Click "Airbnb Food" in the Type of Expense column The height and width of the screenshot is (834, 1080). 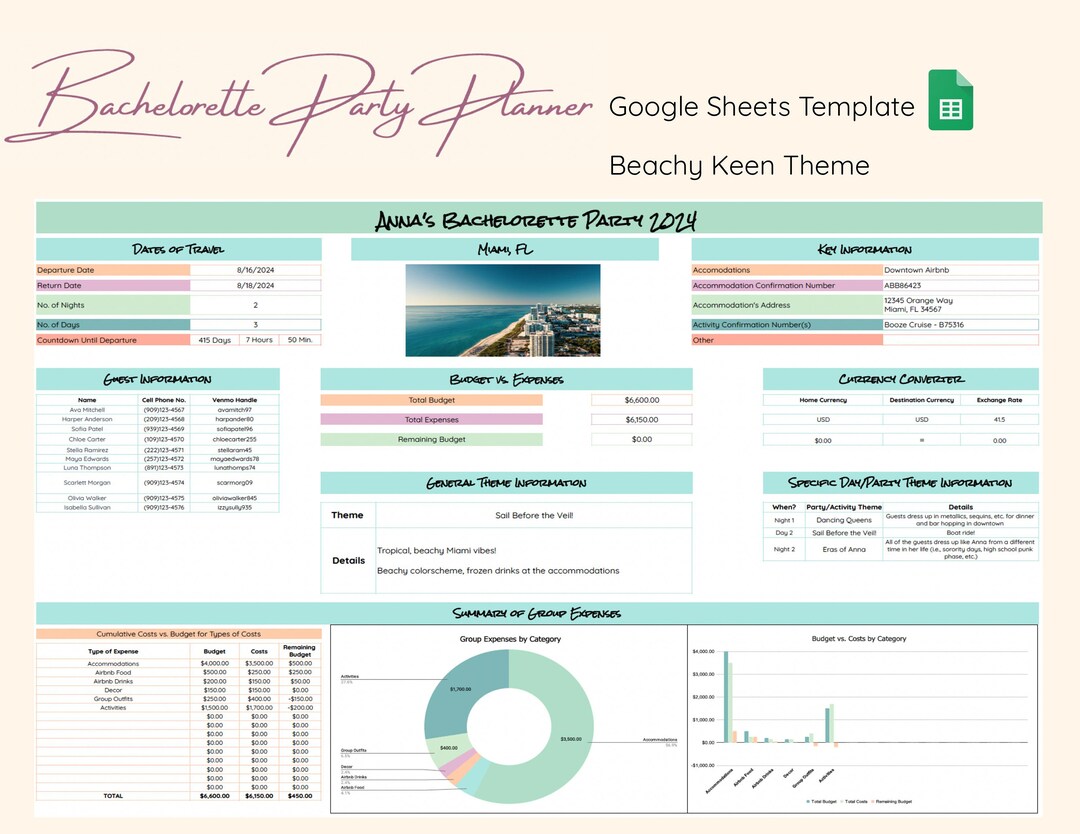click(113, 672)
